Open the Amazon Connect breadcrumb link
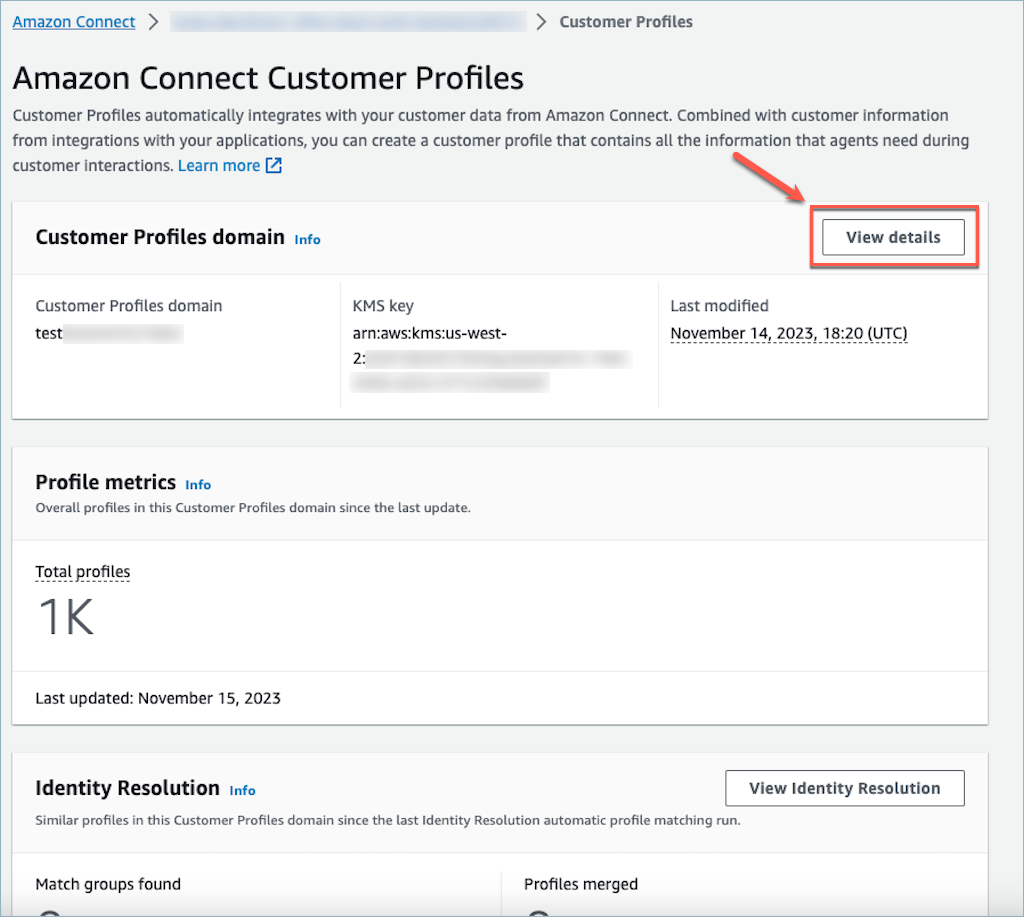Screen dimensions: 1024x917 coord(73,21)
